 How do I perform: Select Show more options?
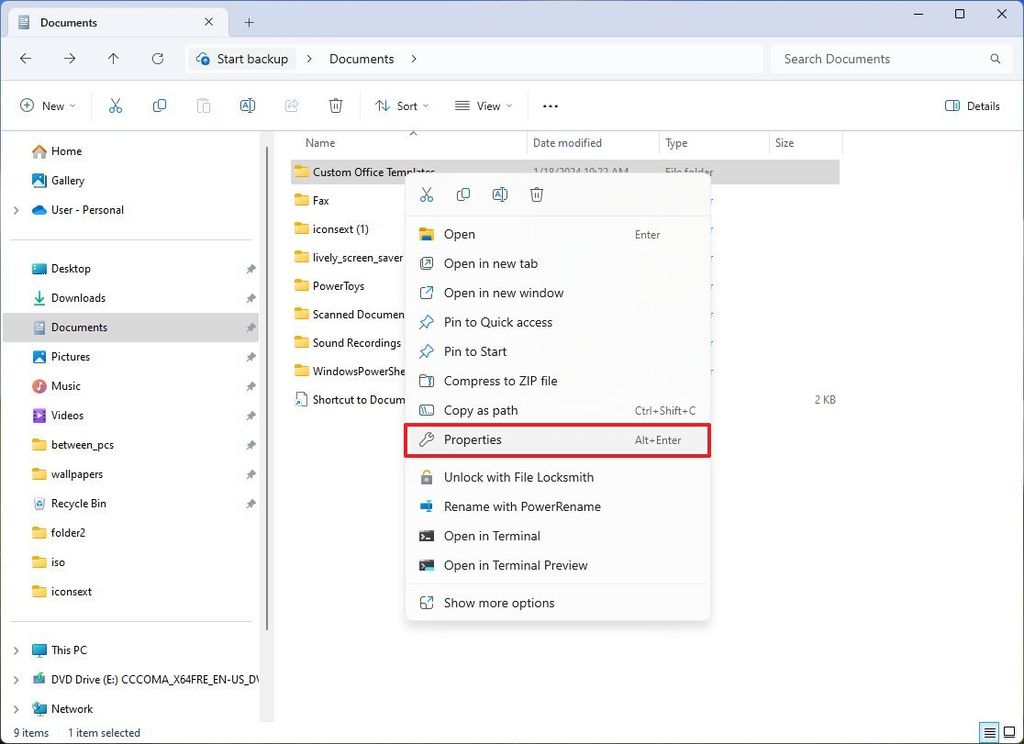tap(500, 603)
